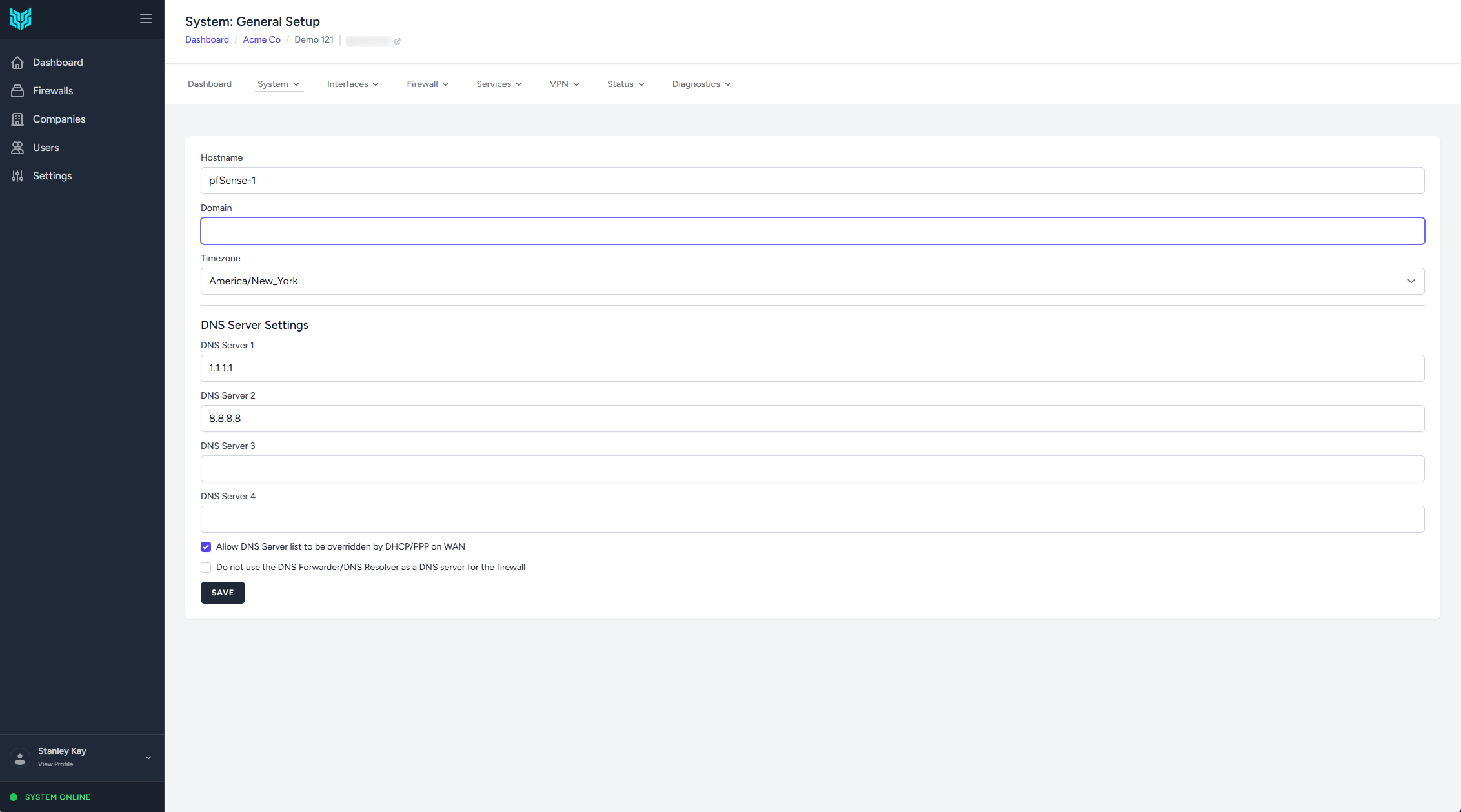1461x812 pixels.
Task: Go to Users in the sidebar
Action: 46,148
